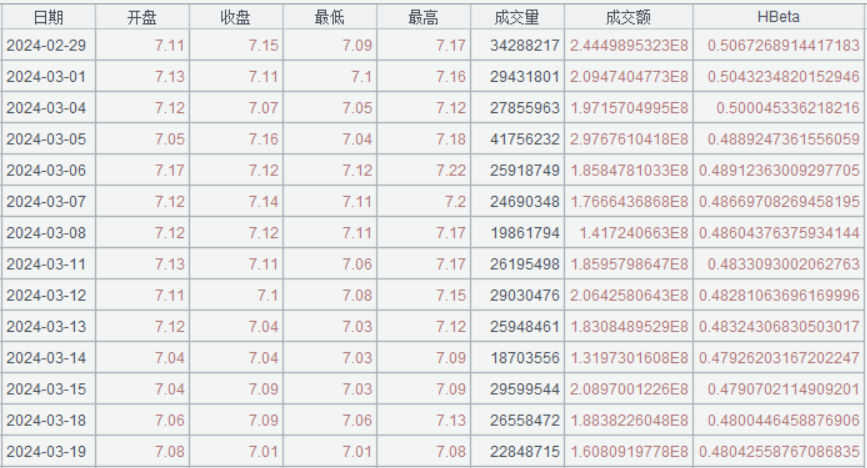Click turnover value 1.9715704995E8
Image resolution: width=867 pixels, height=468 pixels.
(x=629, y=108)
